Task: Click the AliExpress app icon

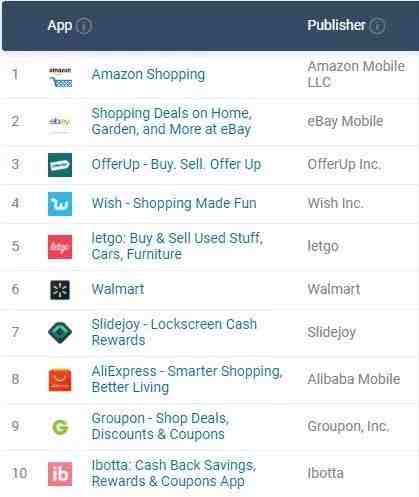Action: click(60, 380)
